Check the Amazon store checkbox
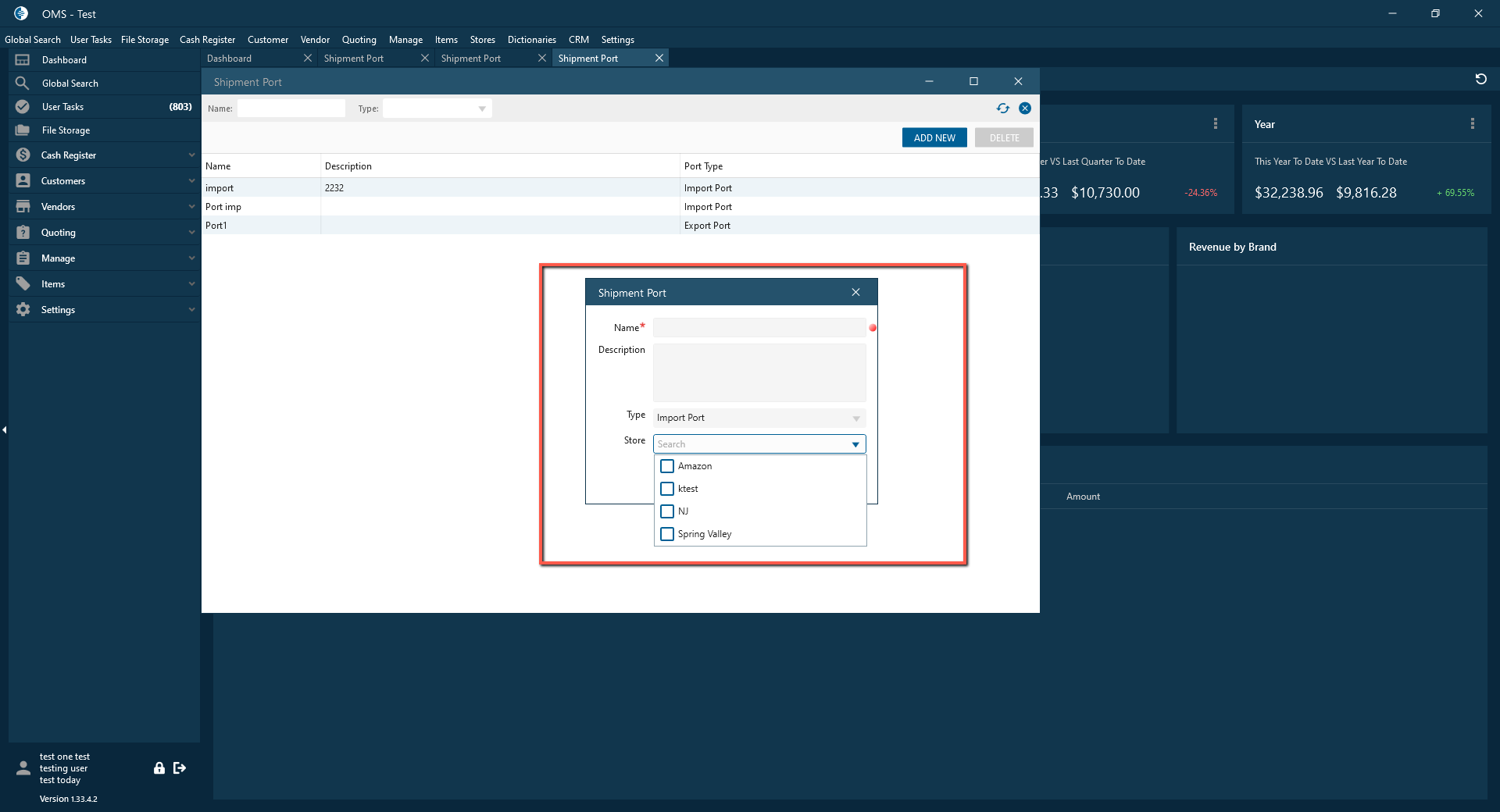Screen dimensions: 1500x812 667,466
